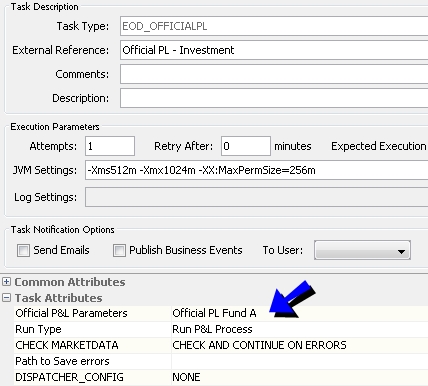Select the Official PL Fund A value
Screen dimensions: 428x386
(x=214, y=313)
